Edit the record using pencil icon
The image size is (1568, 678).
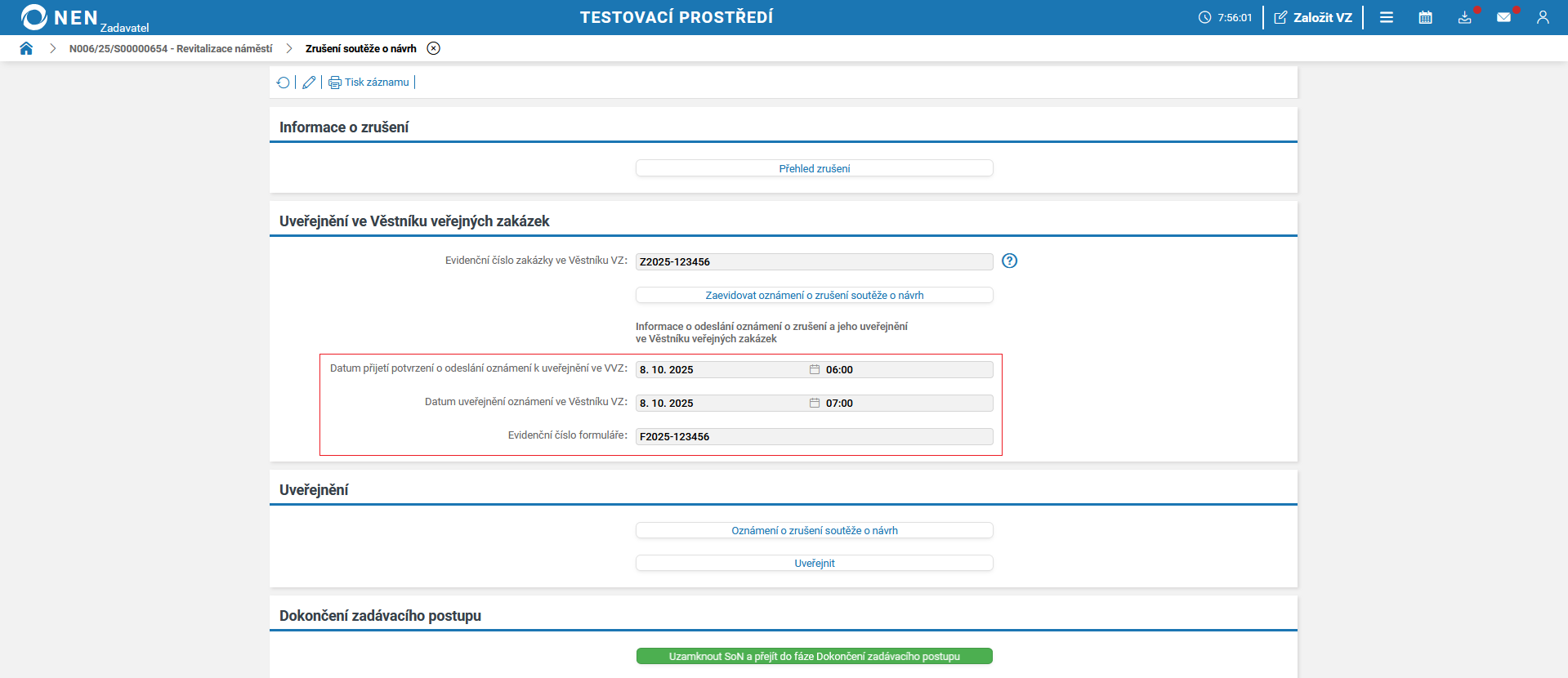pos(309,83)
